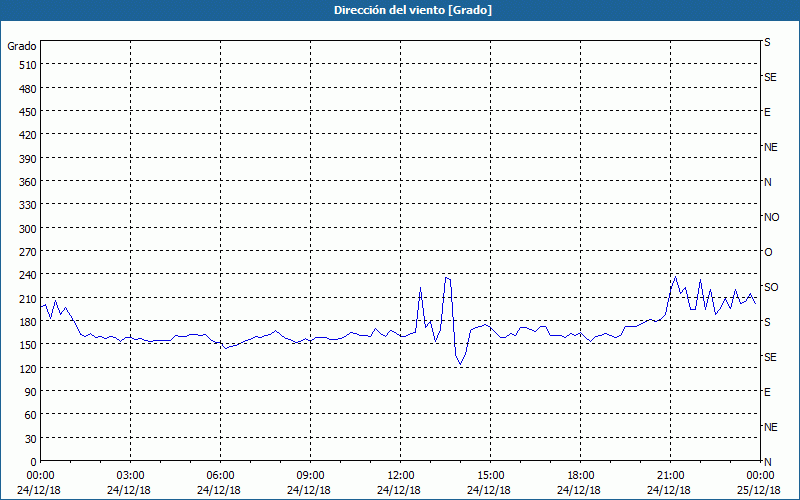
Task: Select the 06:00 time axis label
Action: click(x=220, y=476)
